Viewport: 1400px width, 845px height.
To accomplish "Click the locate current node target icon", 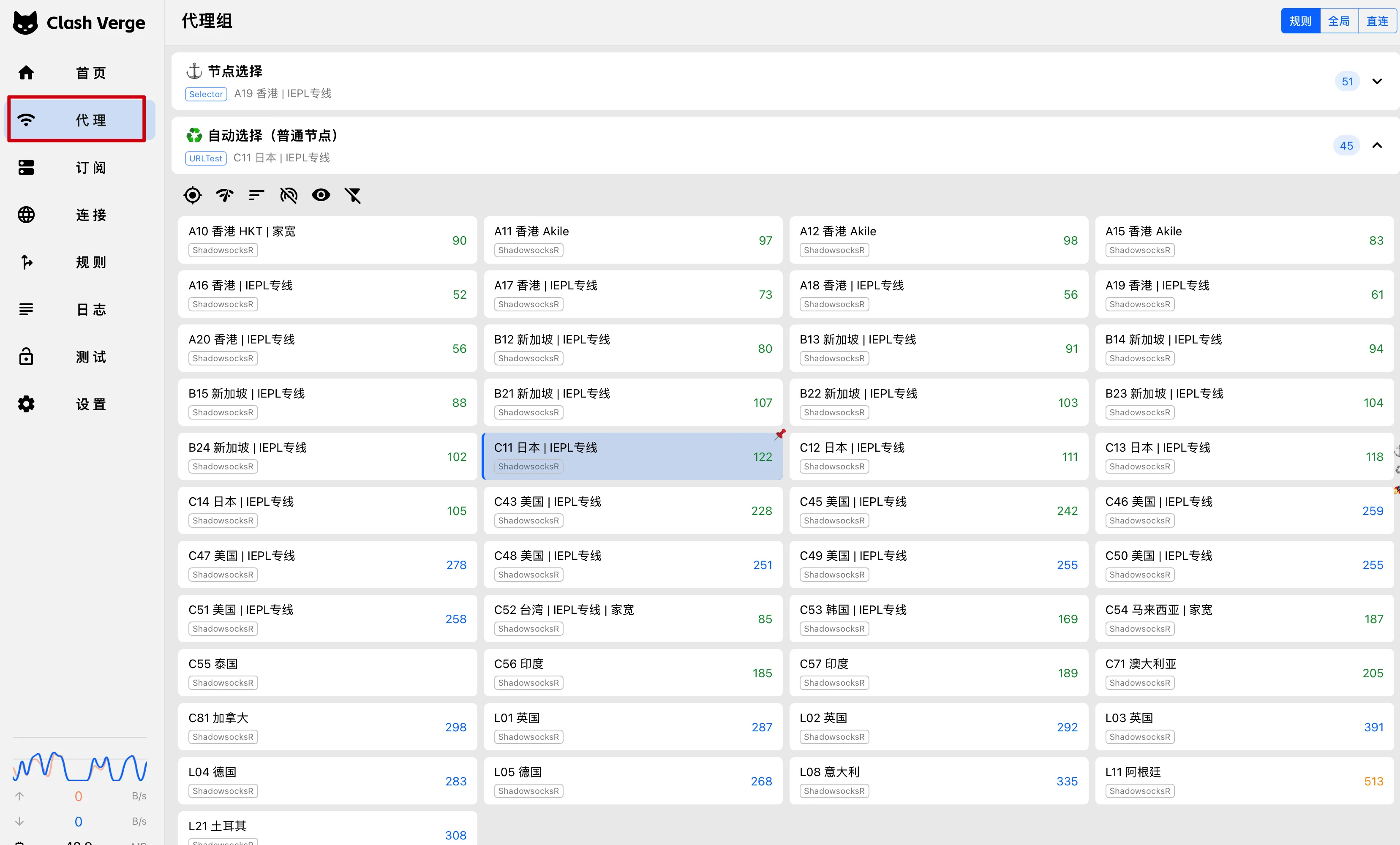I will pos(193,196).
